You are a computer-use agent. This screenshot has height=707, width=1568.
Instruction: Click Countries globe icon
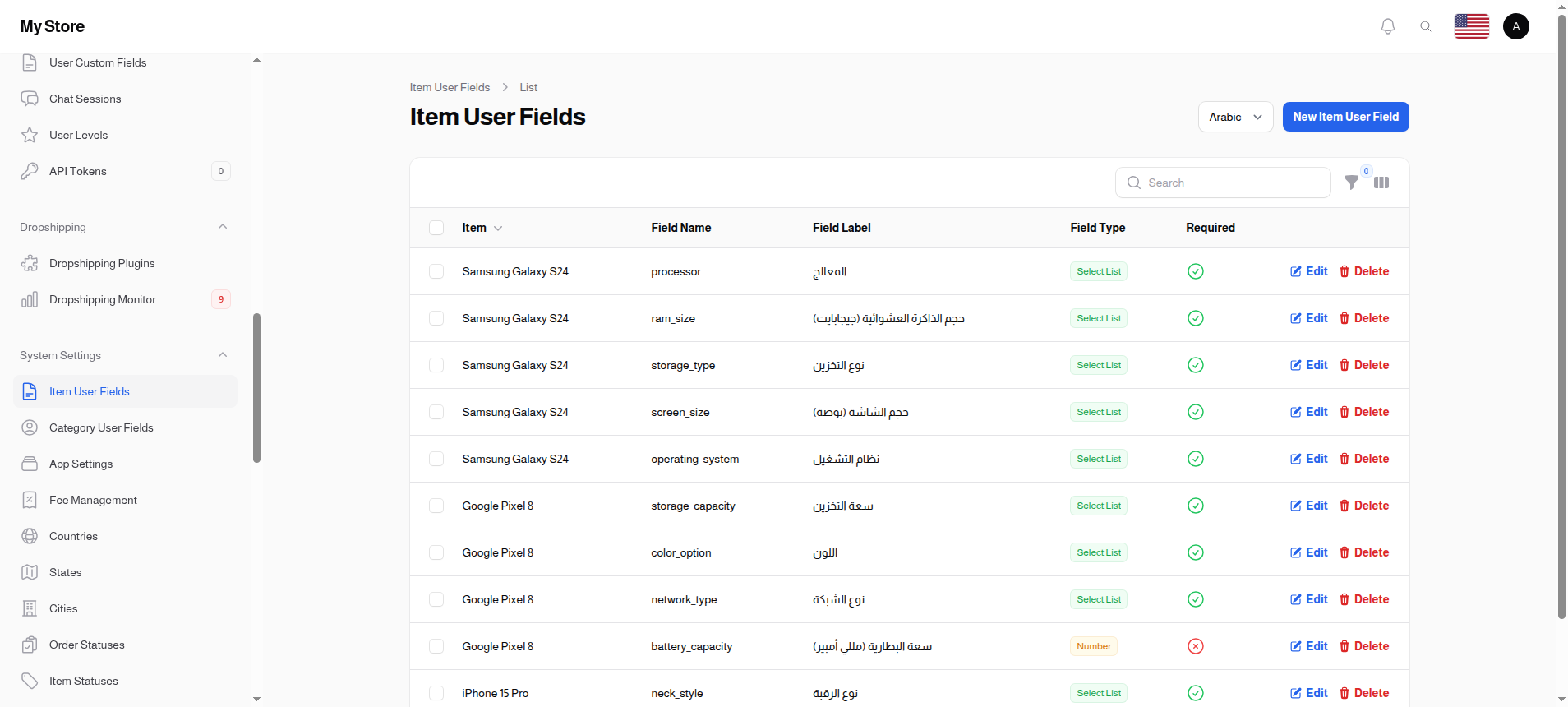30,536
